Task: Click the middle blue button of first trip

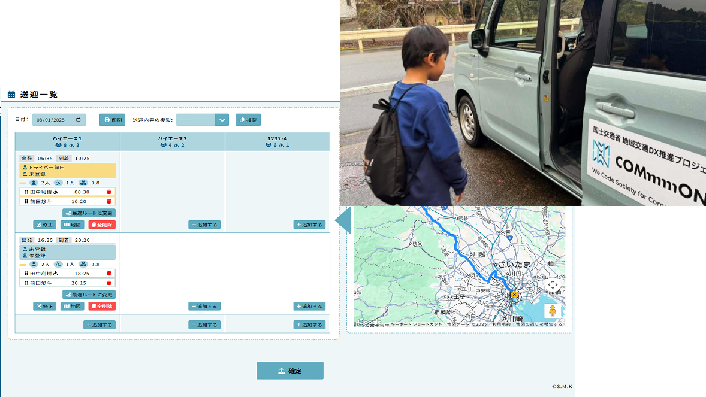Action: pos(72,224)
